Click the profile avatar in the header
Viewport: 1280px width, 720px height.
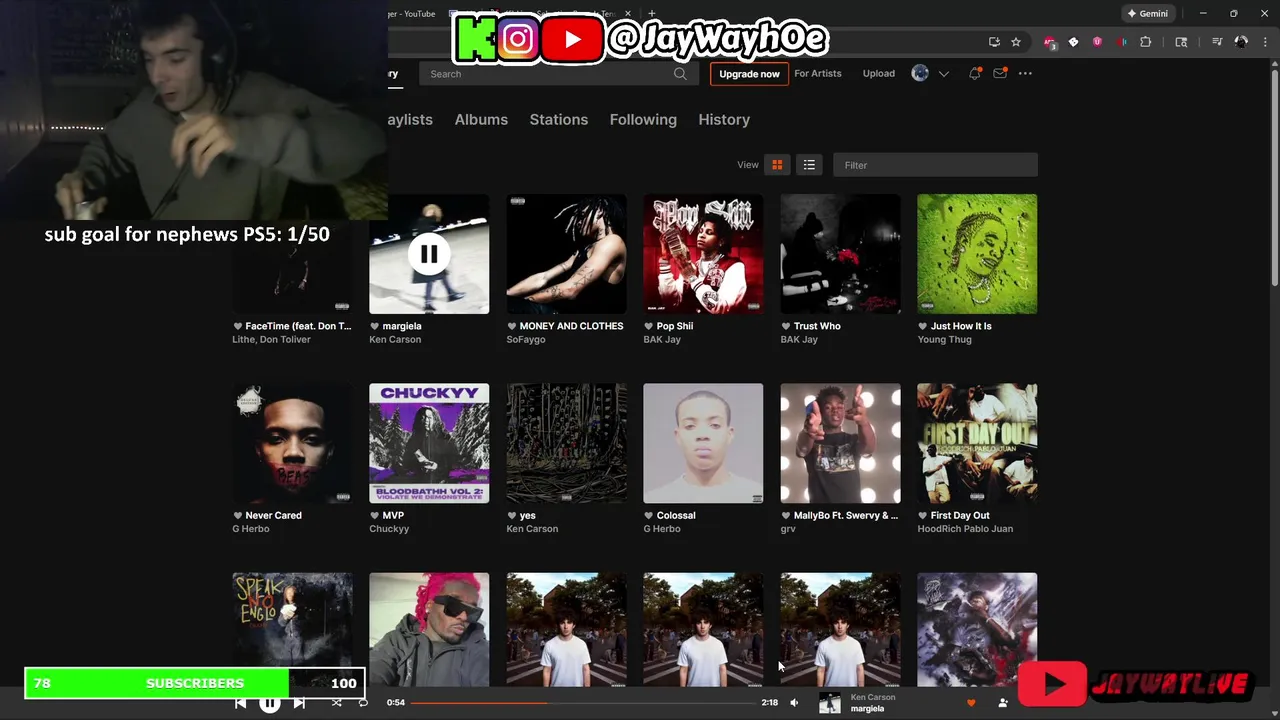(x=920, y=74)
